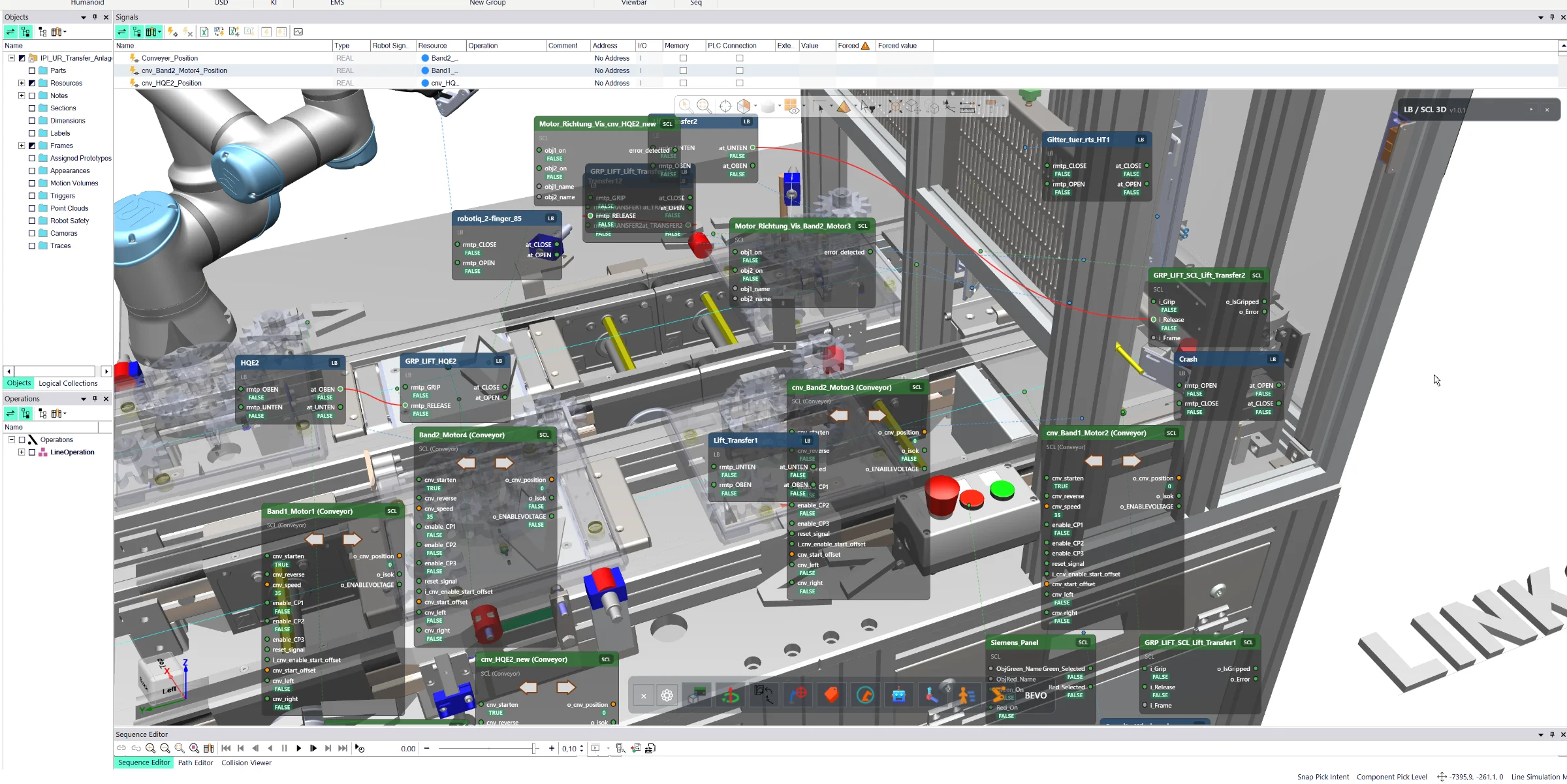The height and width of the screenshot is (784, 1567).
Task: Jump to start of simulation
Action: (x=226, y=749)
